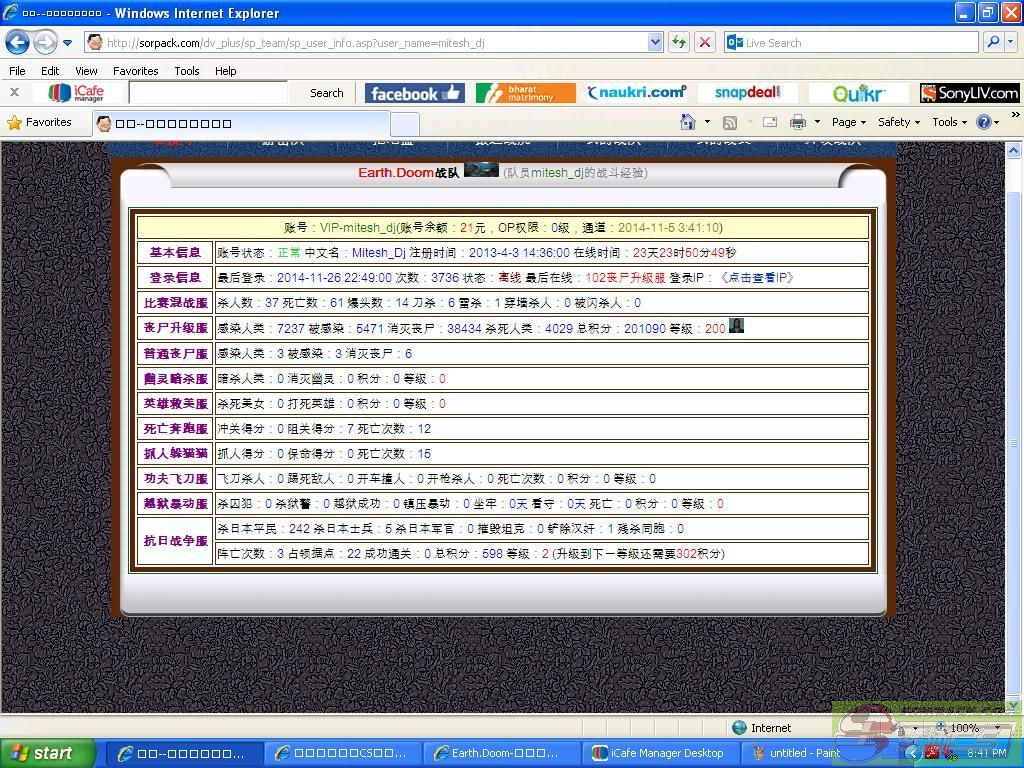Open the View menu
The height and width of the screenshot is (768, 1024).
86,71
